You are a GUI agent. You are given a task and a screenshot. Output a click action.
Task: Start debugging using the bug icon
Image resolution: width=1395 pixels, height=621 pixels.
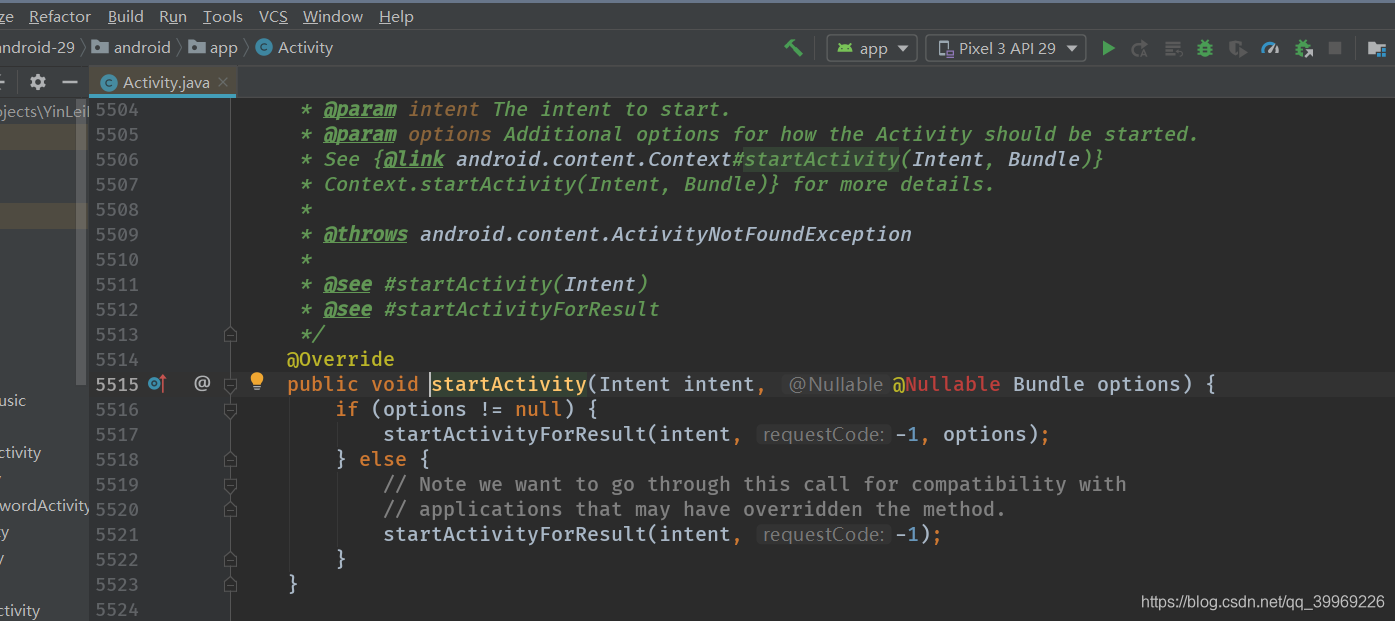tap(1204, 47)
